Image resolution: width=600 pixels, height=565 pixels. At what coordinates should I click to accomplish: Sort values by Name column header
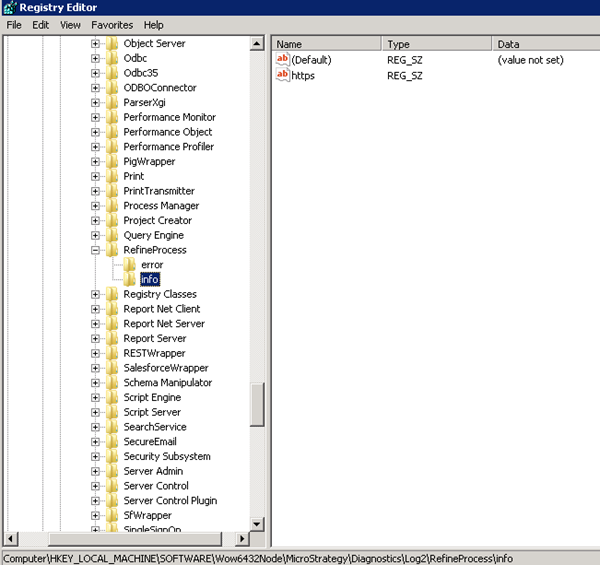[326, 44]
